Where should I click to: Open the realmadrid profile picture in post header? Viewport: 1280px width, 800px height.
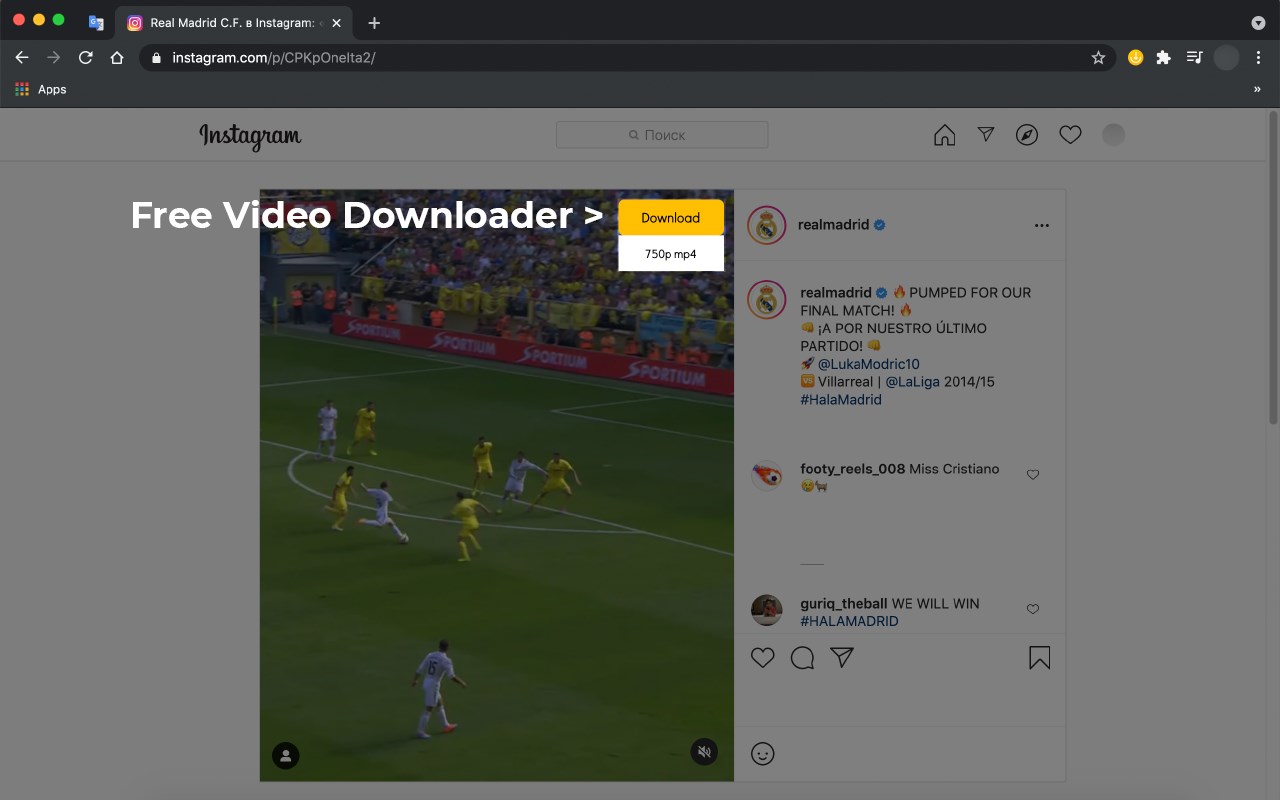(767, 225)
